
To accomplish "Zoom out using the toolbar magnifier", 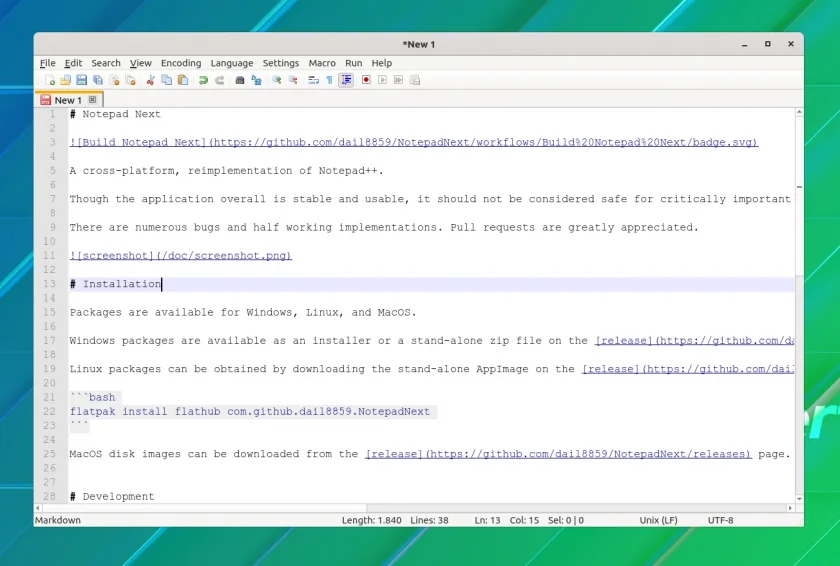I will (x=292, y=80).
